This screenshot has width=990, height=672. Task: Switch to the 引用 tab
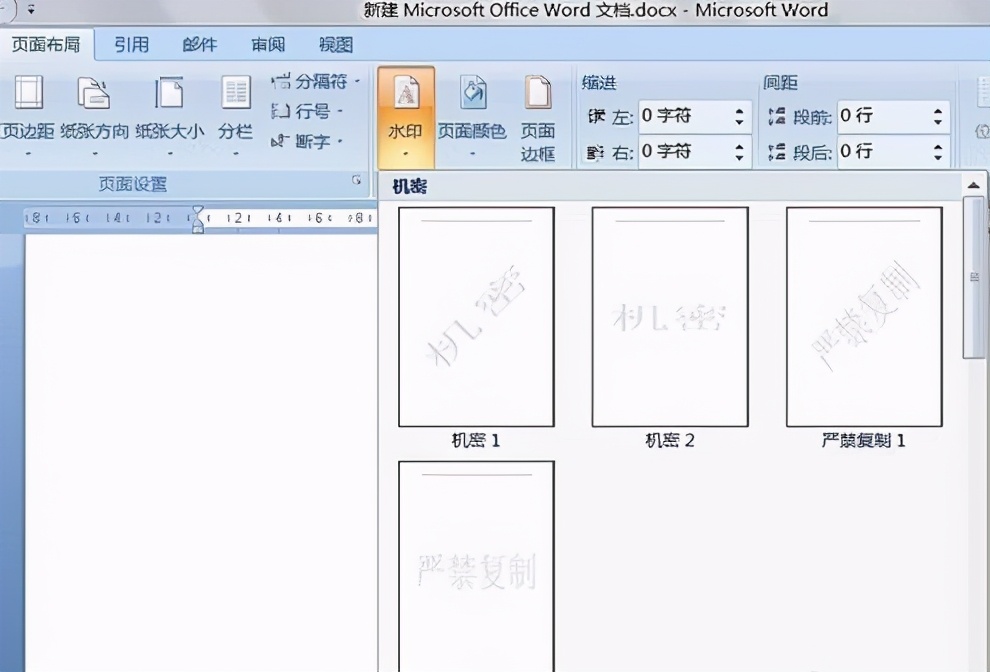pos(131,45)
